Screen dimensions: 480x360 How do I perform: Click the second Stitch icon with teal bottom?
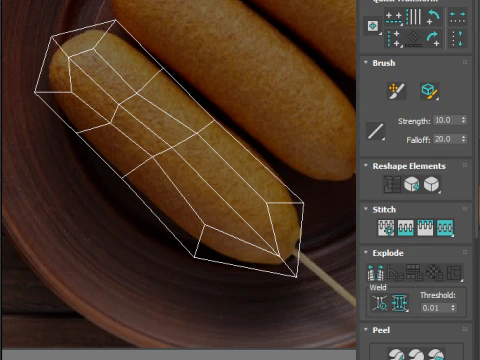(406, 228)
